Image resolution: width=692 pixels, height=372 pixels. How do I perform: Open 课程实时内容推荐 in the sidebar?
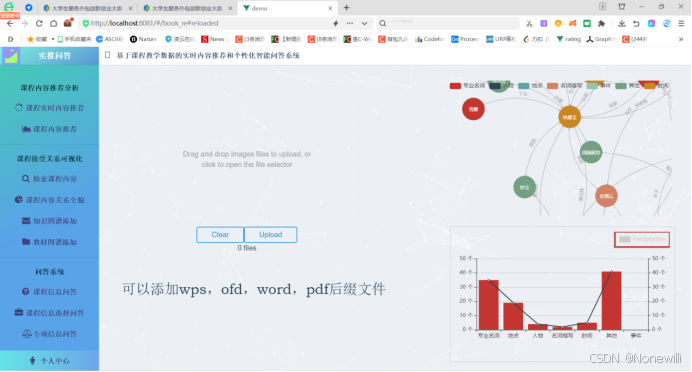pos(49,108)
